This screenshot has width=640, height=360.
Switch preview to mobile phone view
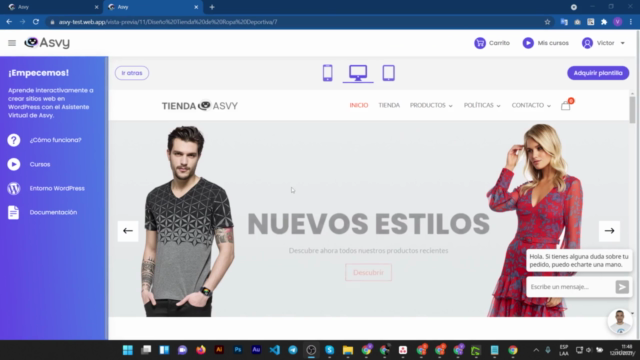click(x=327, y=73)
